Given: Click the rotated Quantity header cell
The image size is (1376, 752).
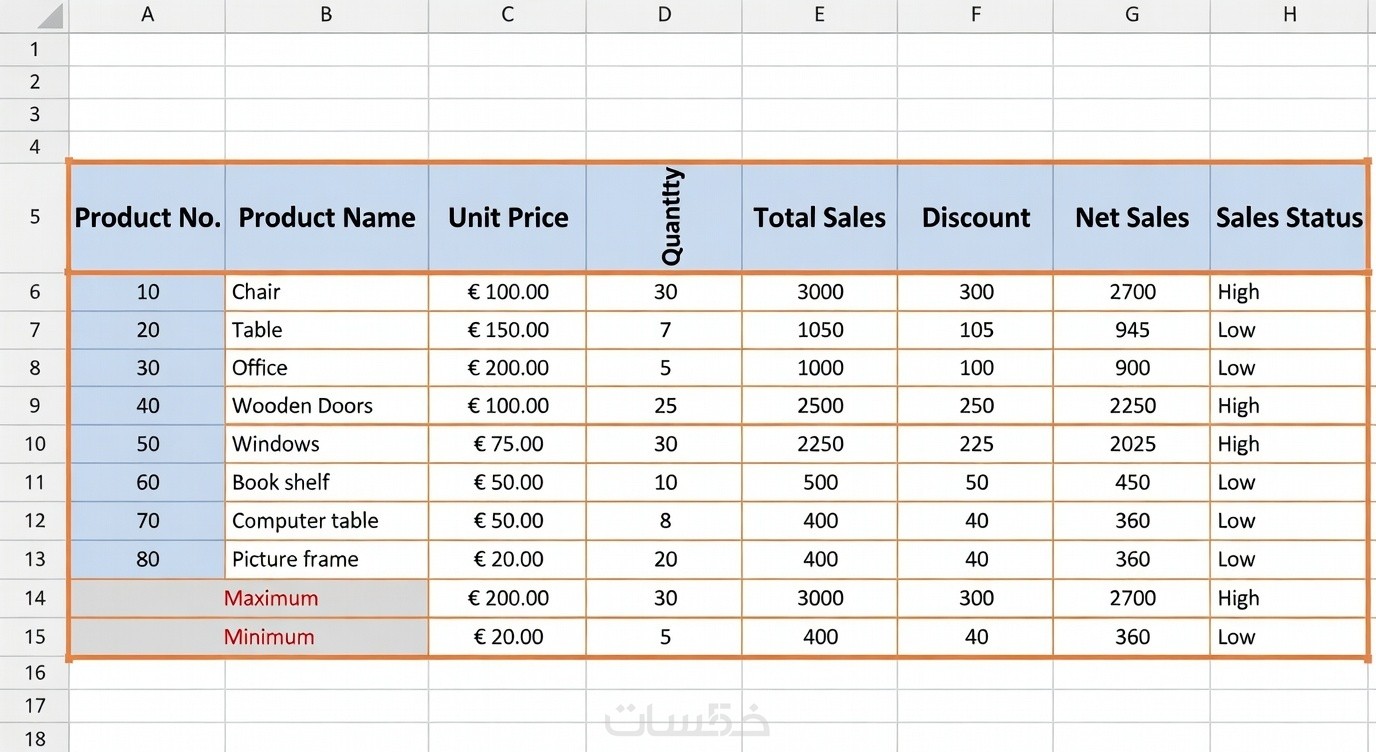Looking at the screenshot, I should pos(664,217).
